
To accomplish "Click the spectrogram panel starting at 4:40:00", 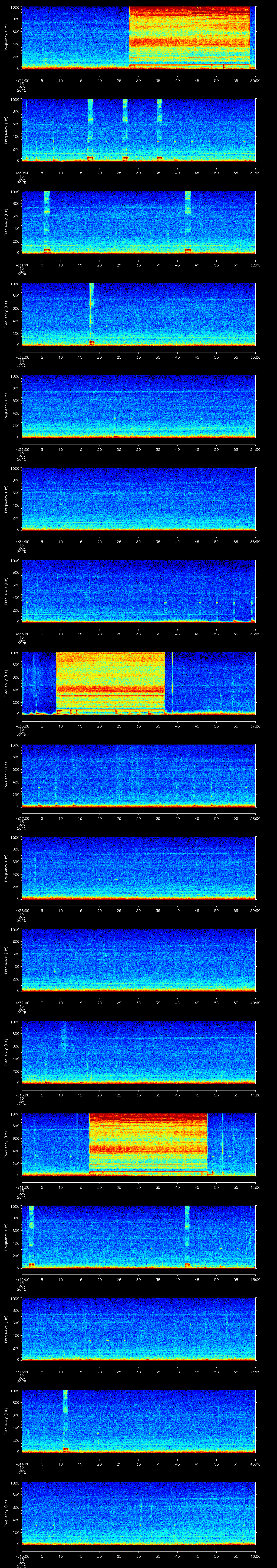I will (x=139, y=1052).
